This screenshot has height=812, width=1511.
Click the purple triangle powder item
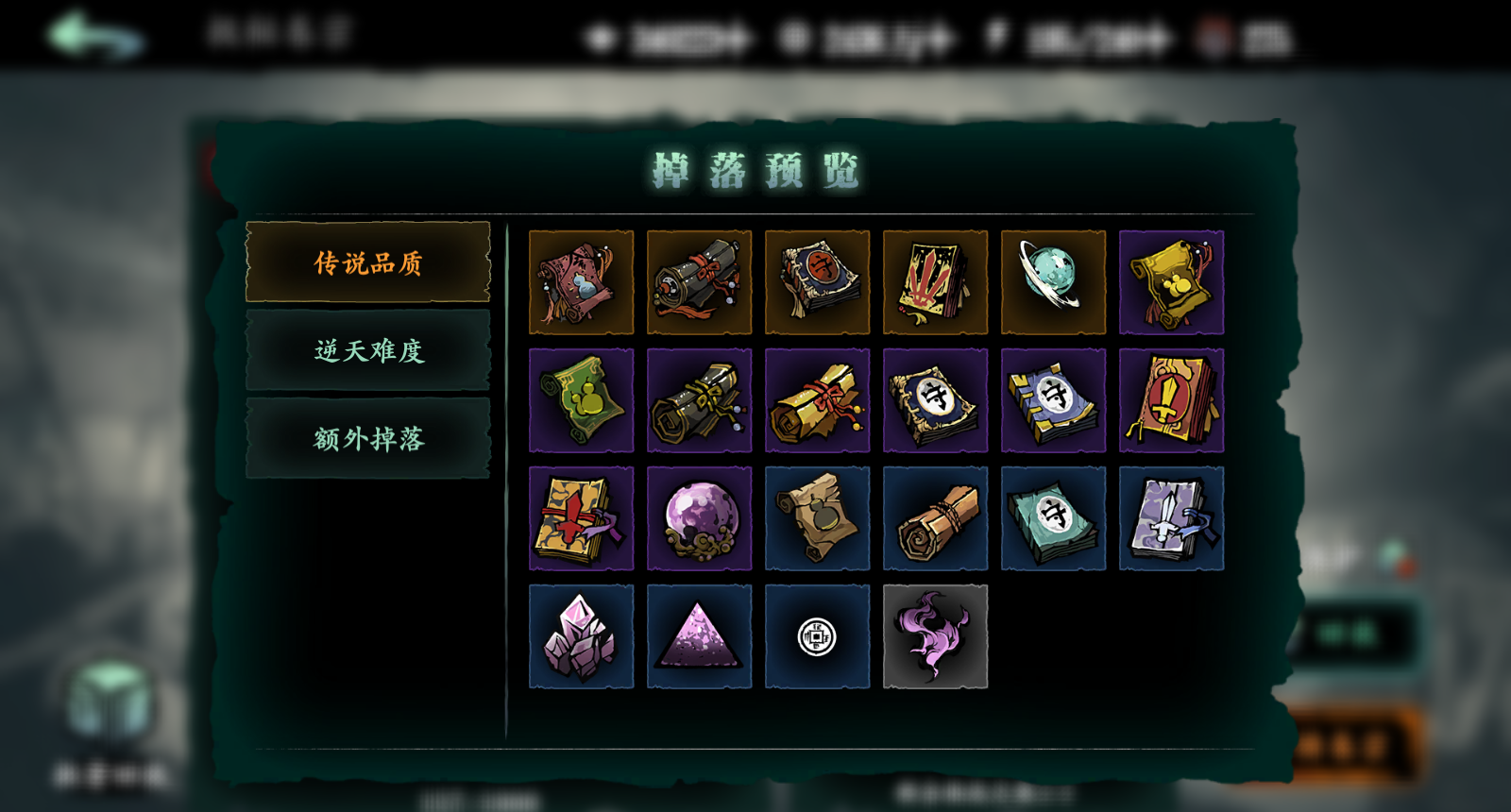tap(699, 636)
